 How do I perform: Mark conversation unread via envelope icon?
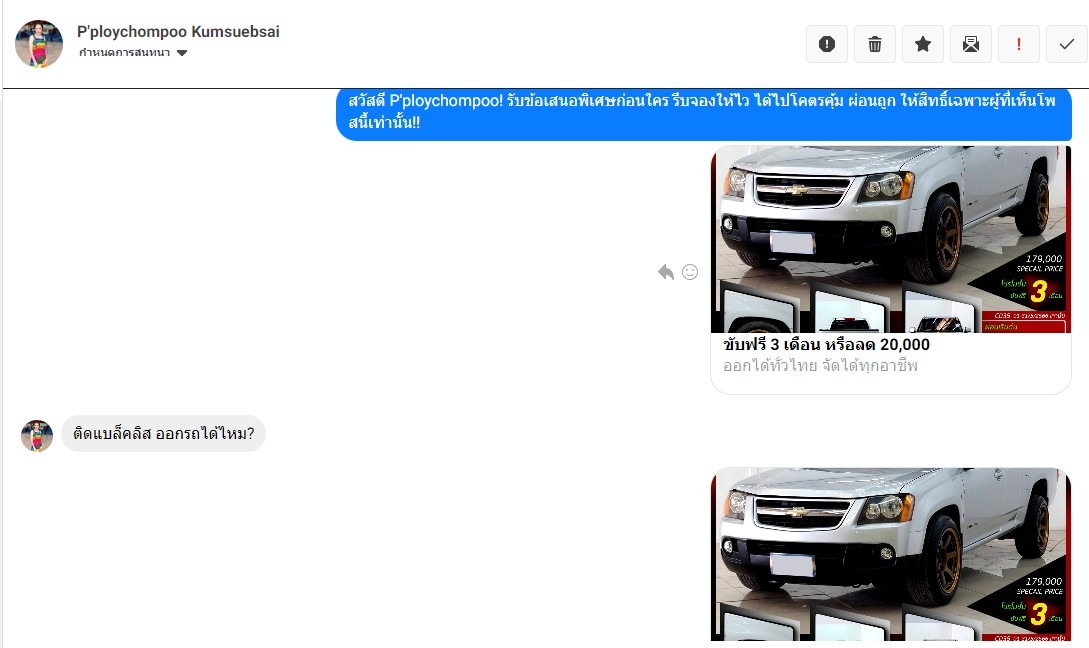pos(970,44)
